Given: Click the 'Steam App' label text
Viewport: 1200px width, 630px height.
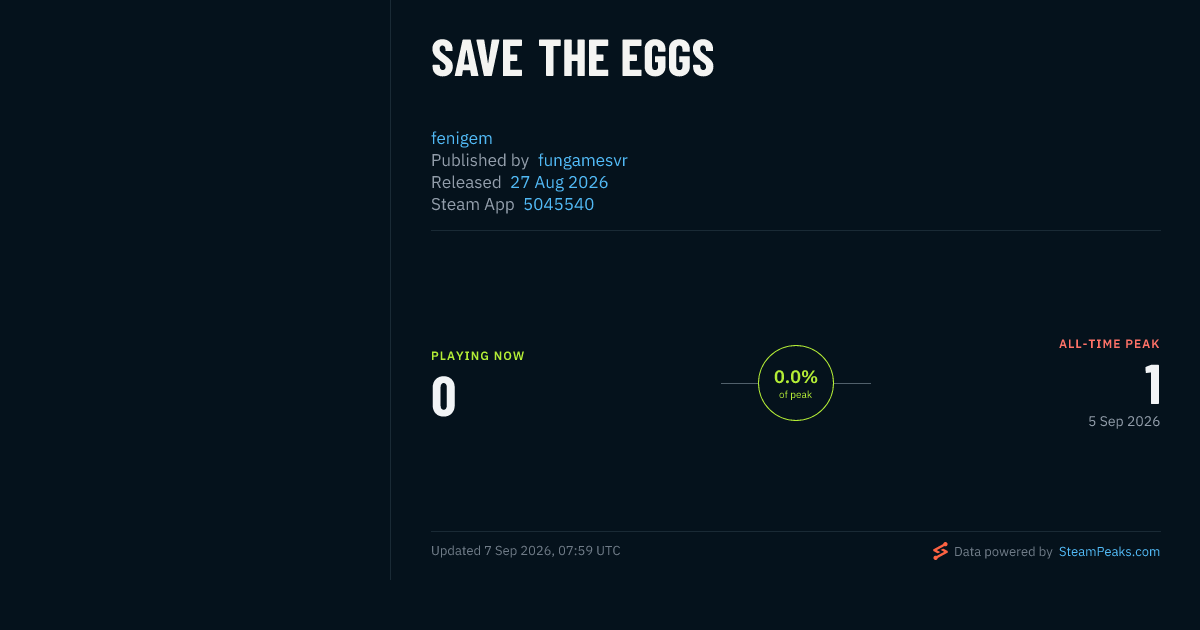Looking at the screenshot, I should pos(473,204).
